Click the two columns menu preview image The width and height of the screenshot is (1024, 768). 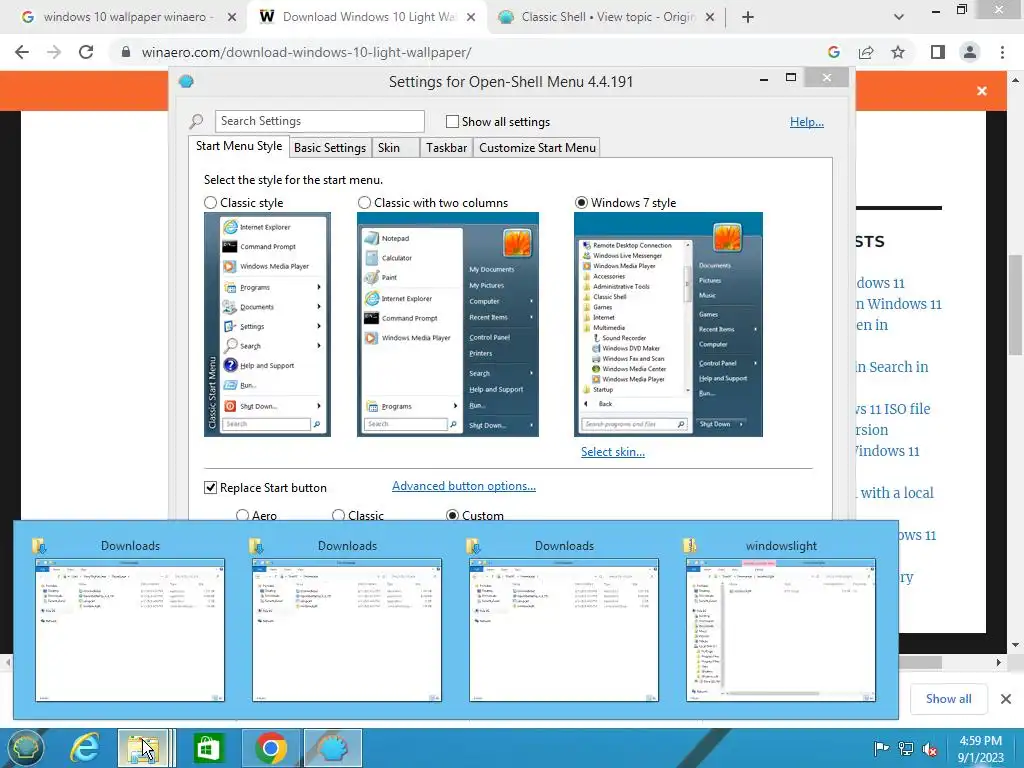point(447,325)
